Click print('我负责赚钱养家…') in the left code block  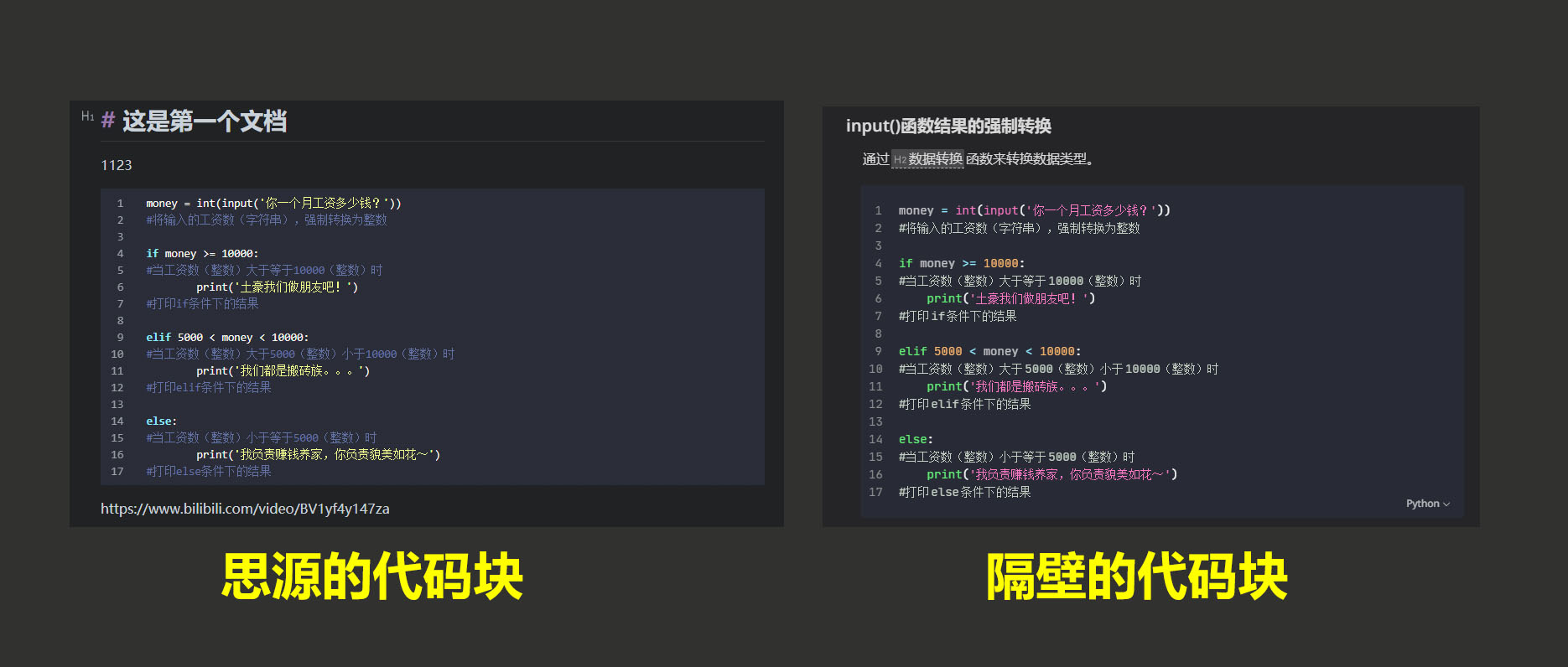[319, 454]
